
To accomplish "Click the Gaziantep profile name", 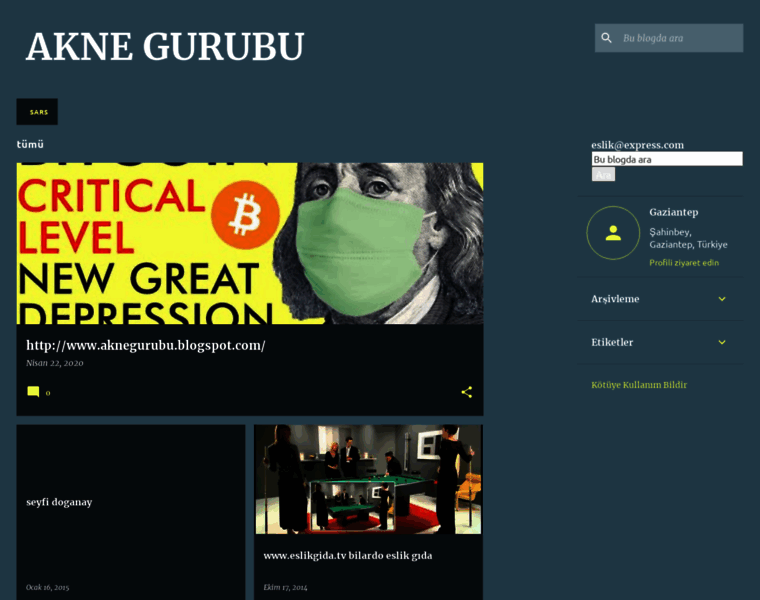I will click(674, 212).
